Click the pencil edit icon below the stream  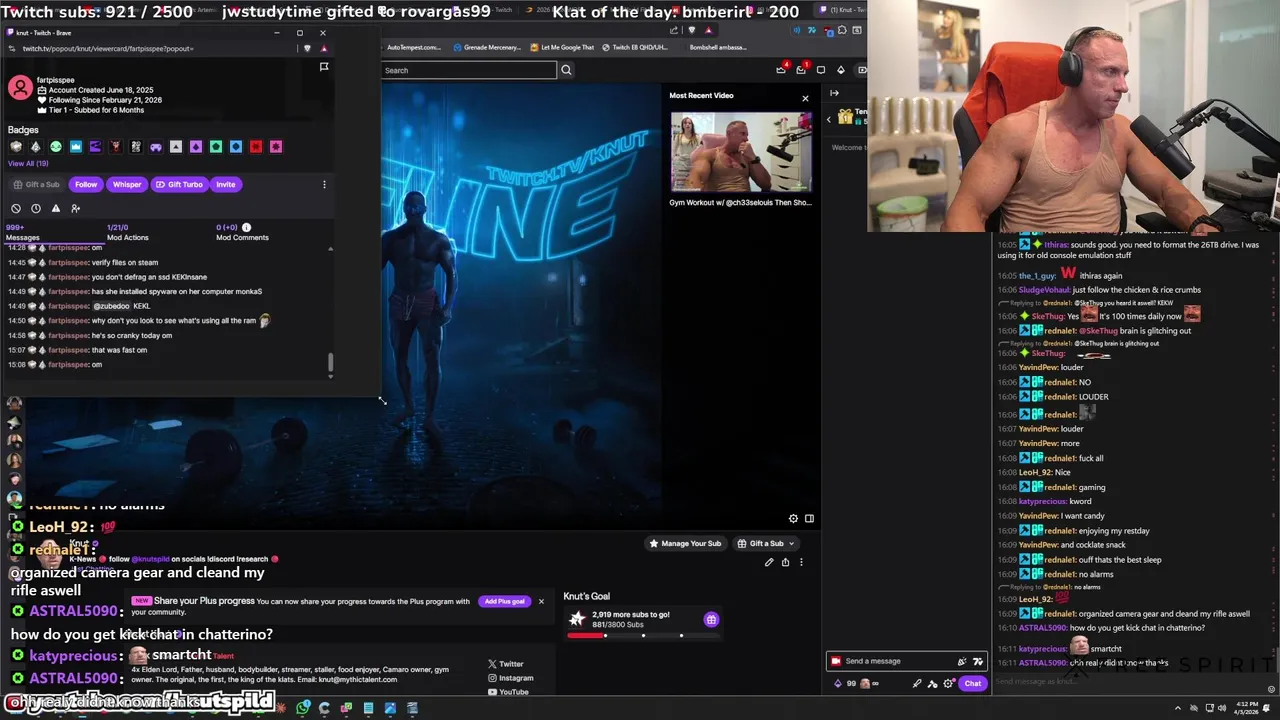(769, 562)
